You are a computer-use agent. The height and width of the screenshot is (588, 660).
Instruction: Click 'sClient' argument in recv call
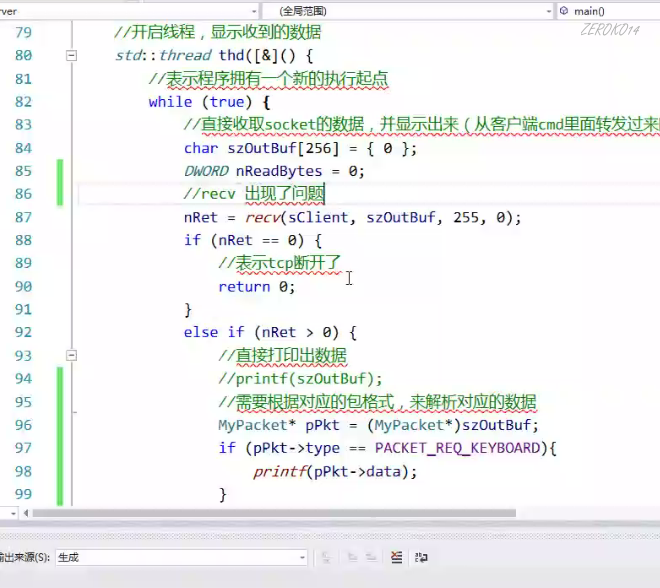coord(319,218)
